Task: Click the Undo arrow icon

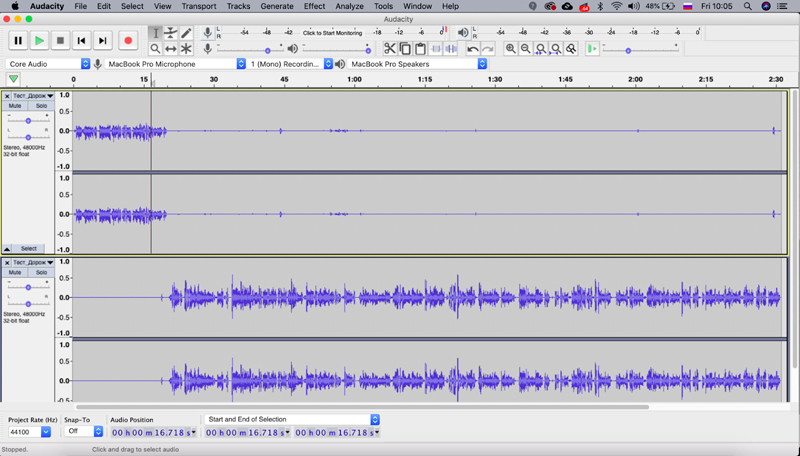Action: [x=473, y=48]
